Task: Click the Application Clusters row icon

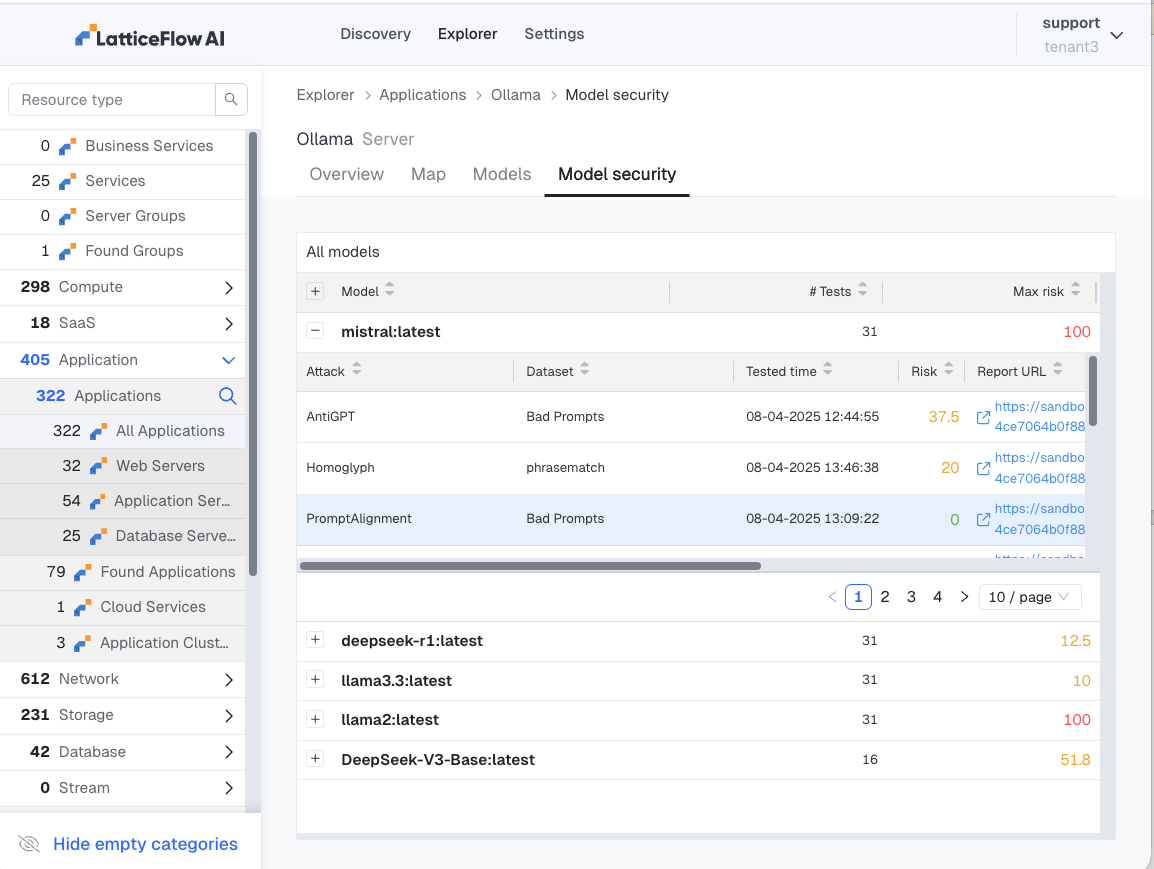Action: 82,643
